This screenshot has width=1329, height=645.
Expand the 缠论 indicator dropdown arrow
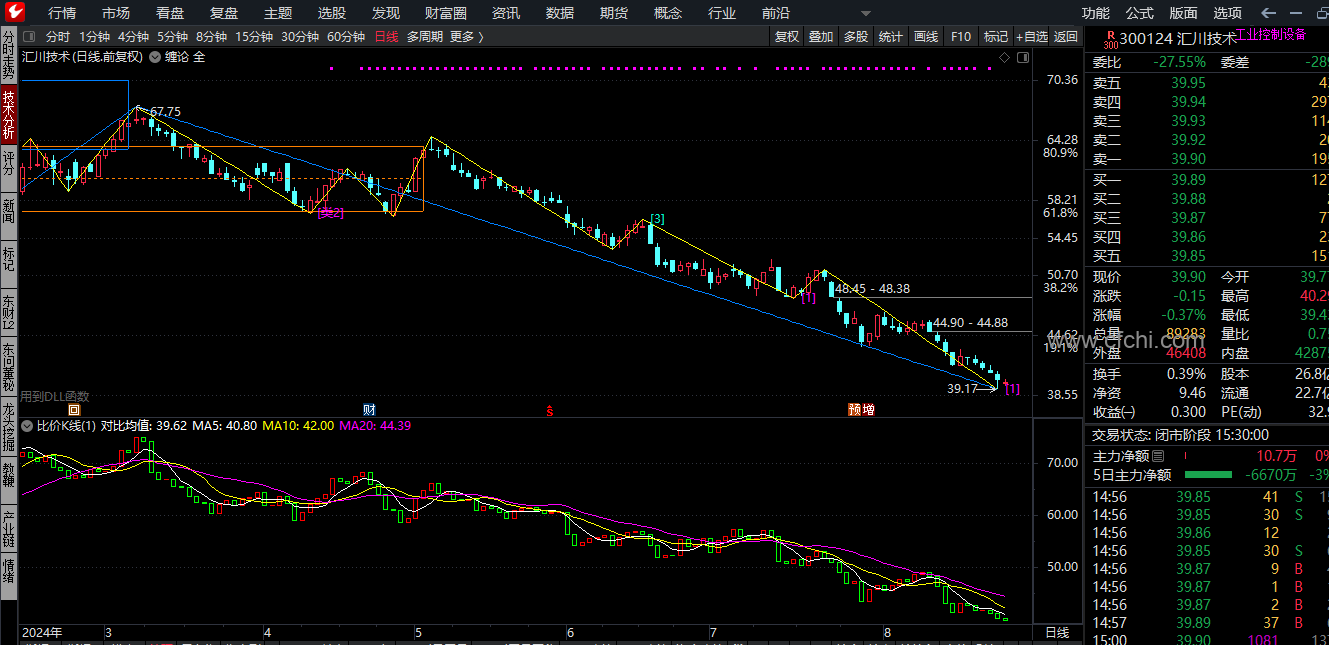pos(155,57)
